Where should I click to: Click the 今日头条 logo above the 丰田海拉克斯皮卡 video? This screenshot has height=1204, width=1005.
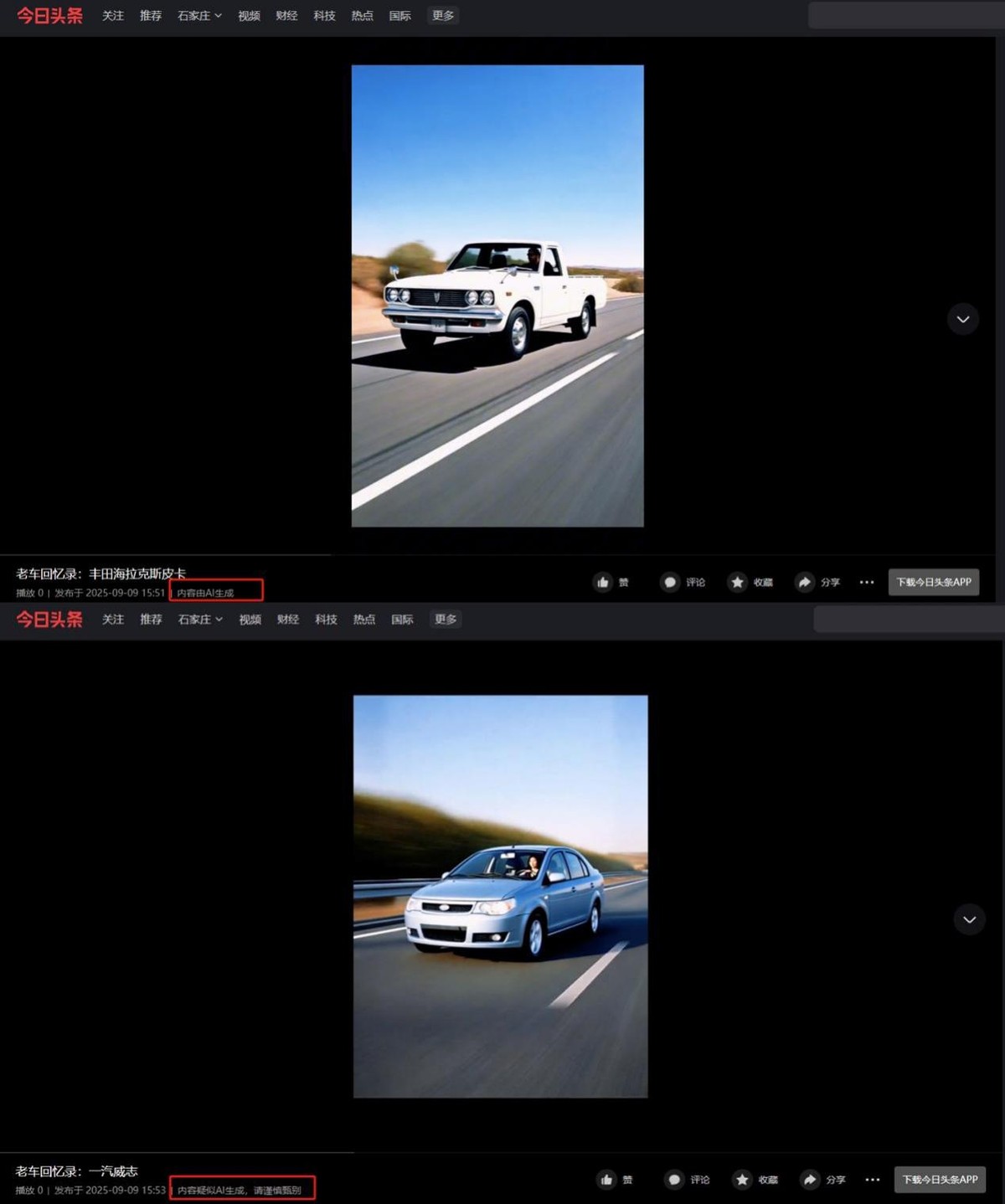point(50,16)
